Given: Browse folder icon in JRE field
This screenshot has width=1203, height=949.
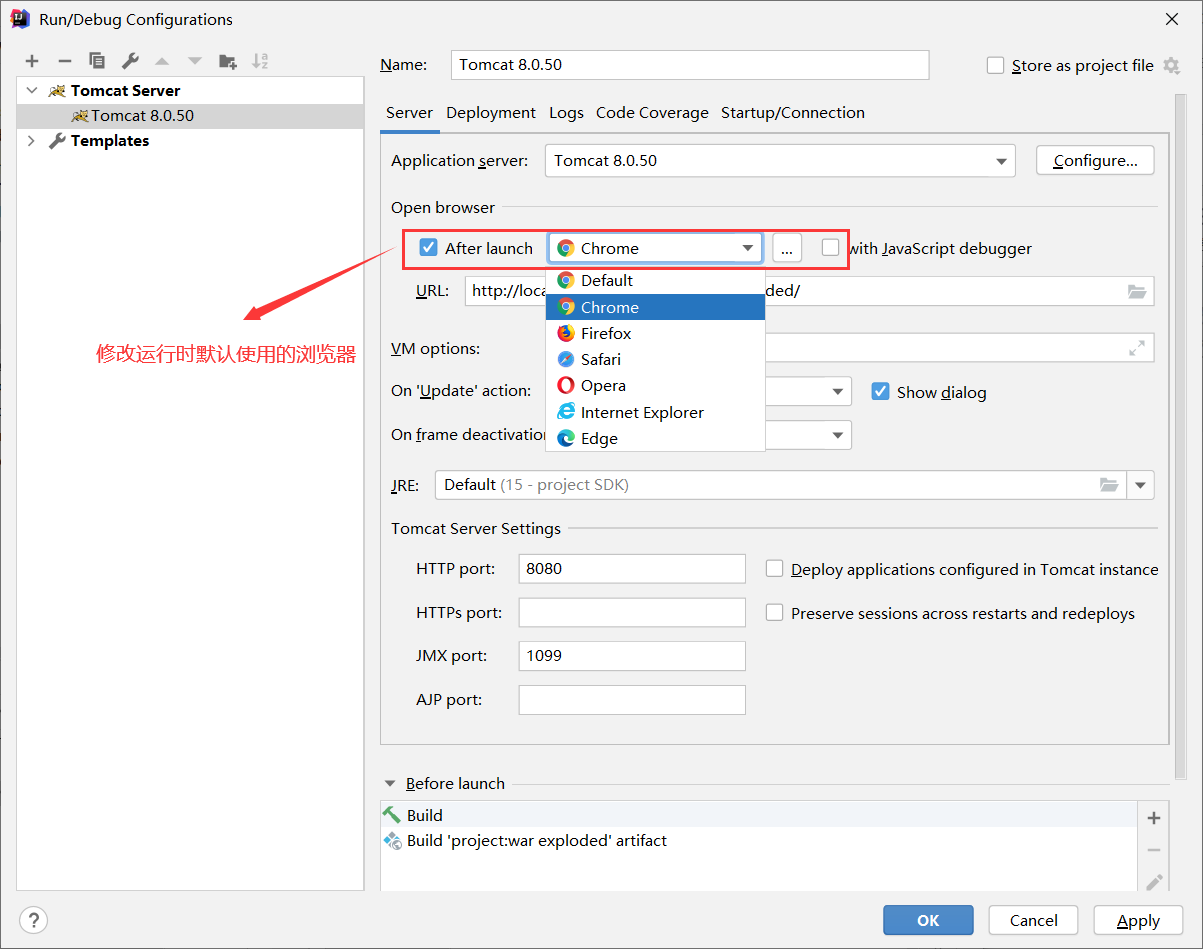Looking at the screenshot, I should point(1109,485).
